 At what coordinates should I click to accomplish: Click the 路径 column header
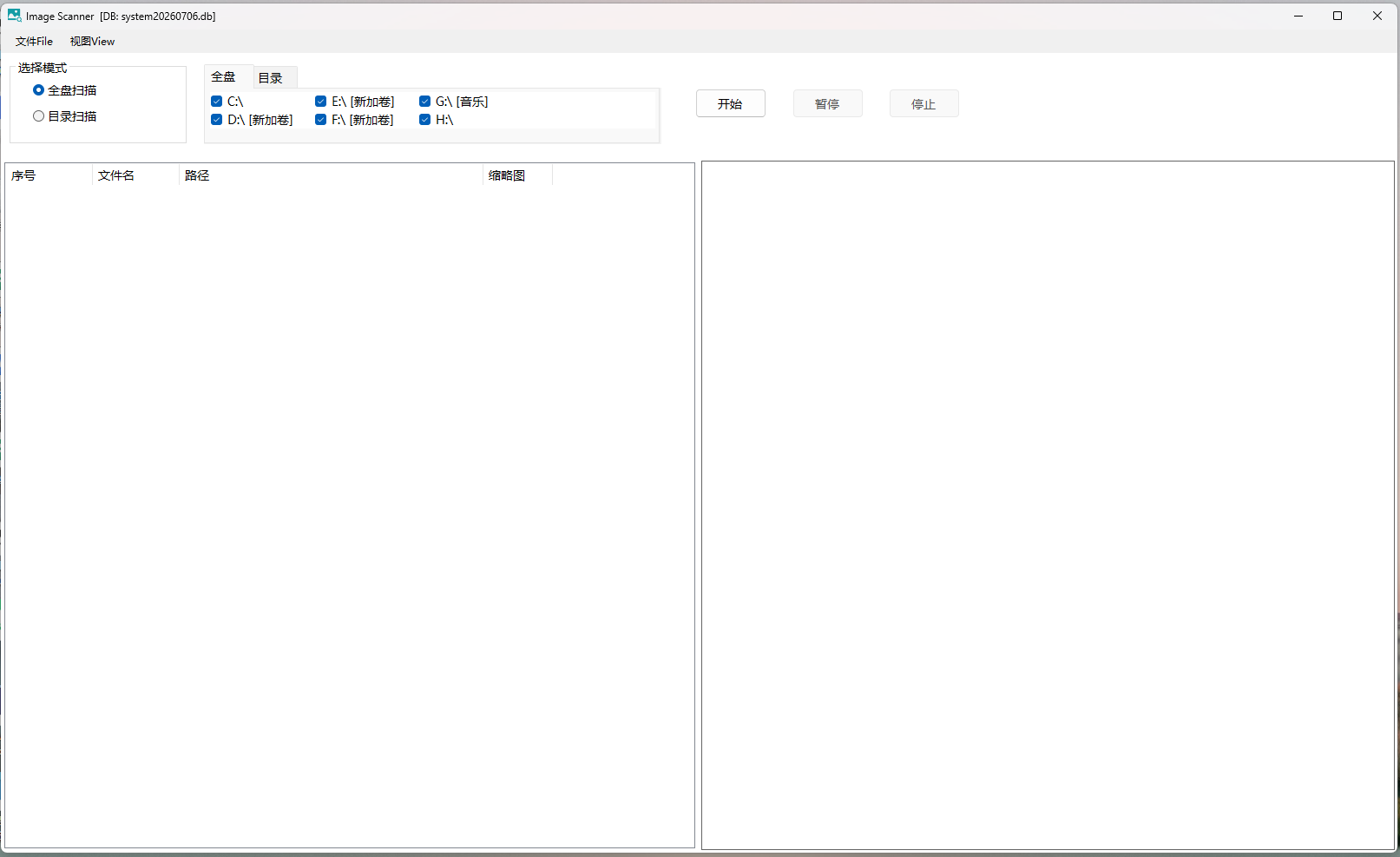331,175
